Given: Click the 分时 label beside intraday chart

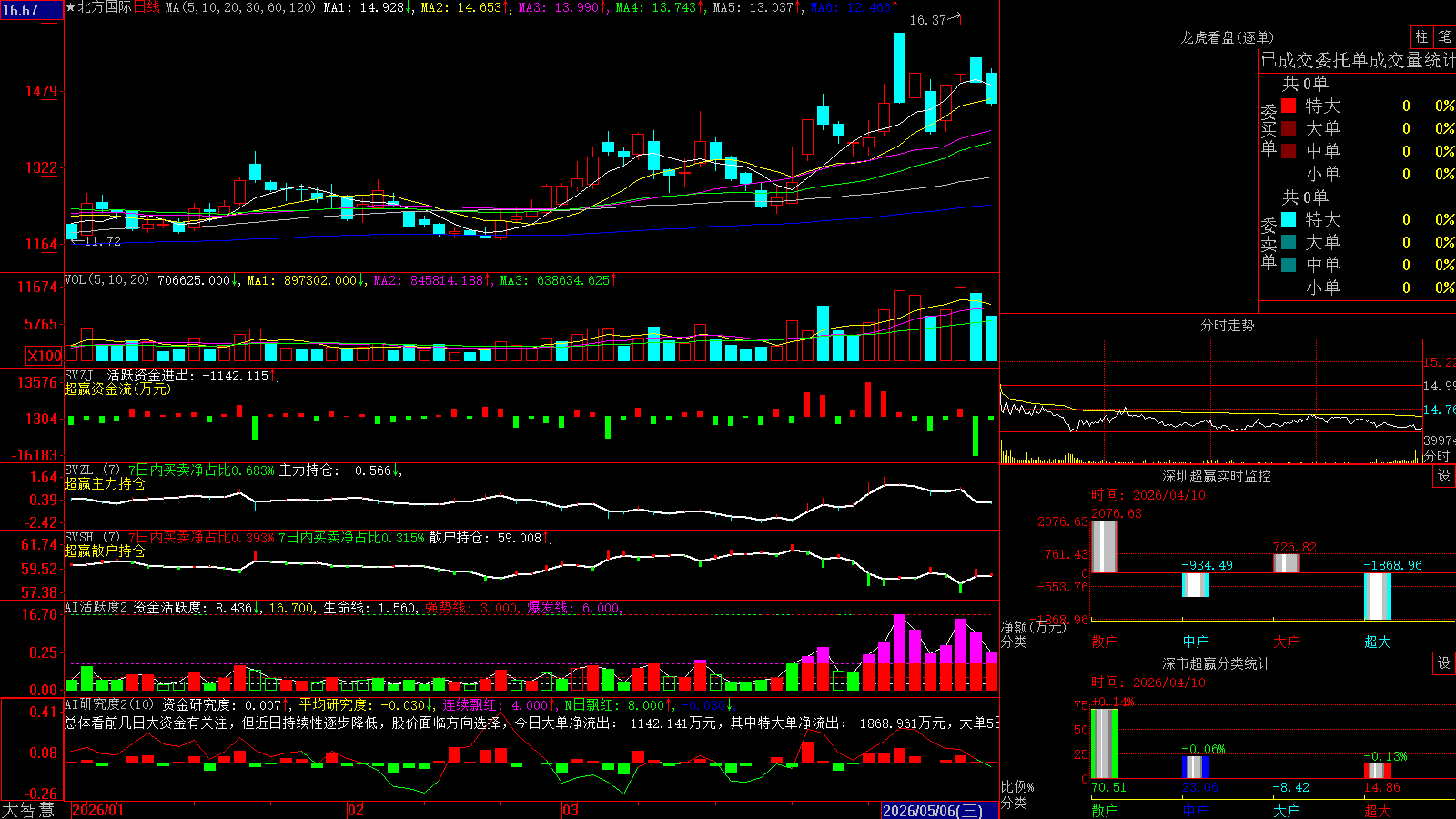Looking at the screenshot, I should (1437, 456).
